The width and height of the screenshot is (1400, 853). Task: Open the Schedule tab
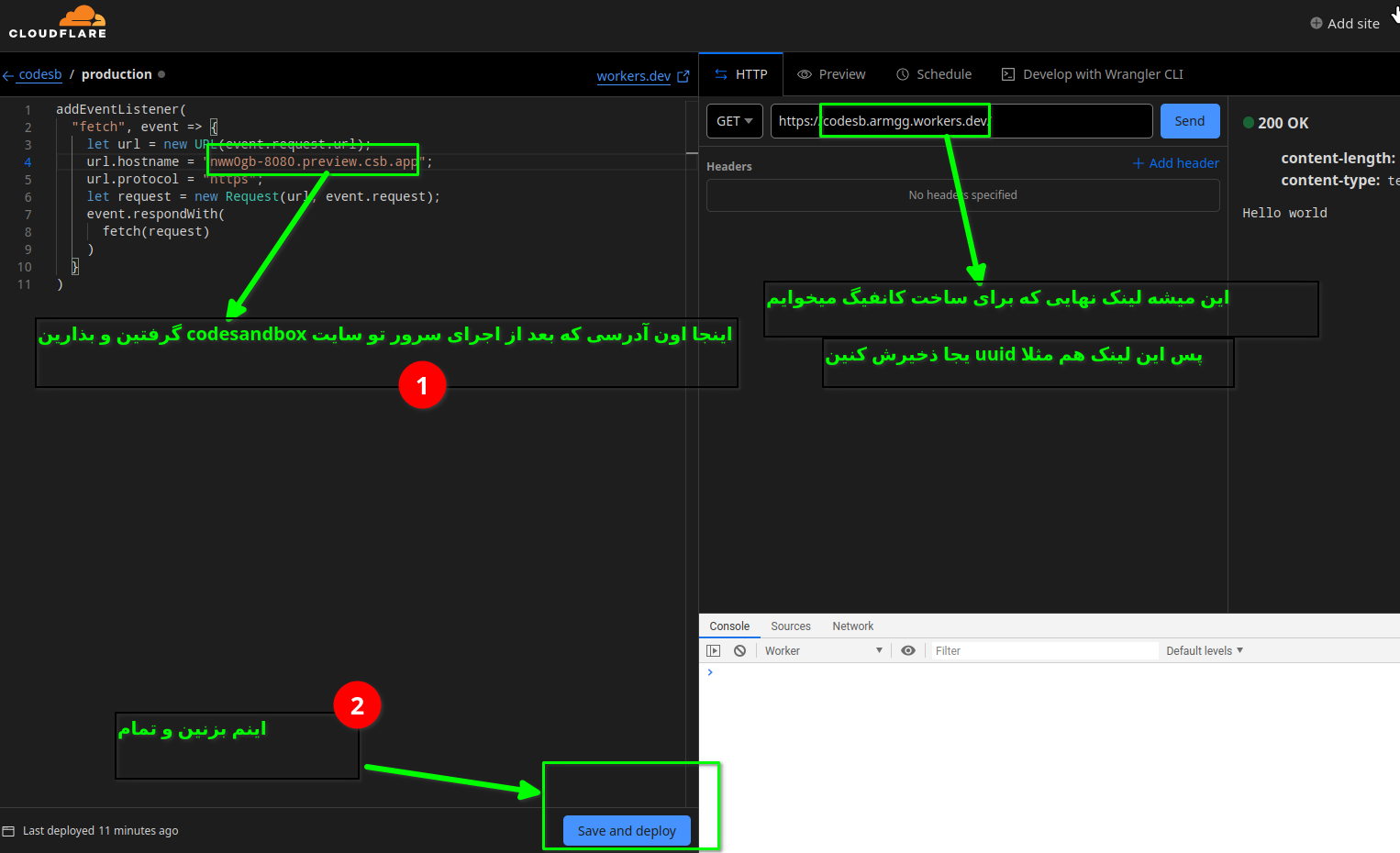(x=934, y=74)
